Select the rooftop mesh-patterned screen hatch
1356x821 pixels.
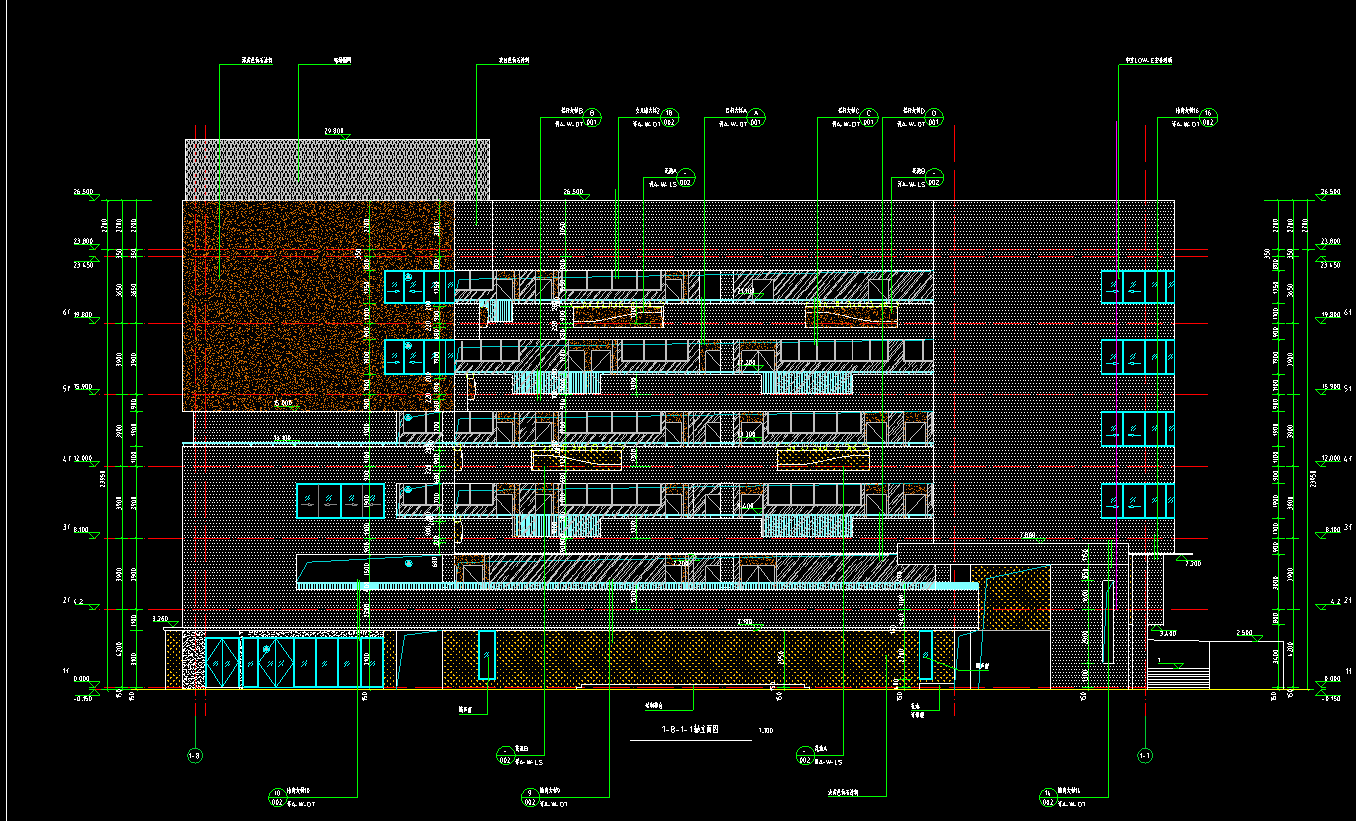point(337,168)
